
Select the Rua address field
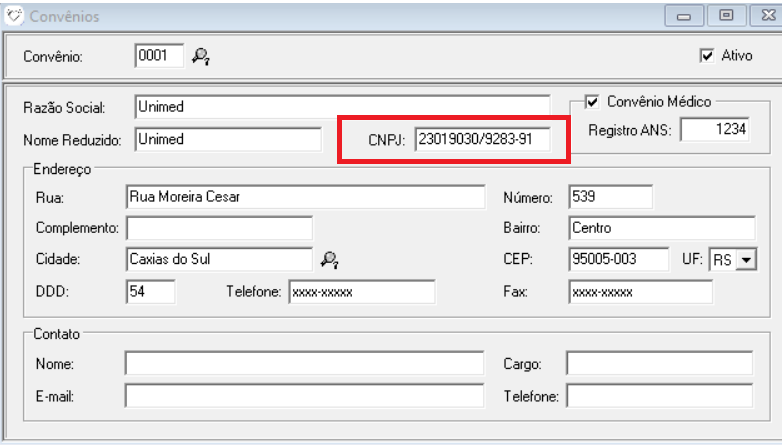pyautogui.click(x=305, y=197)
